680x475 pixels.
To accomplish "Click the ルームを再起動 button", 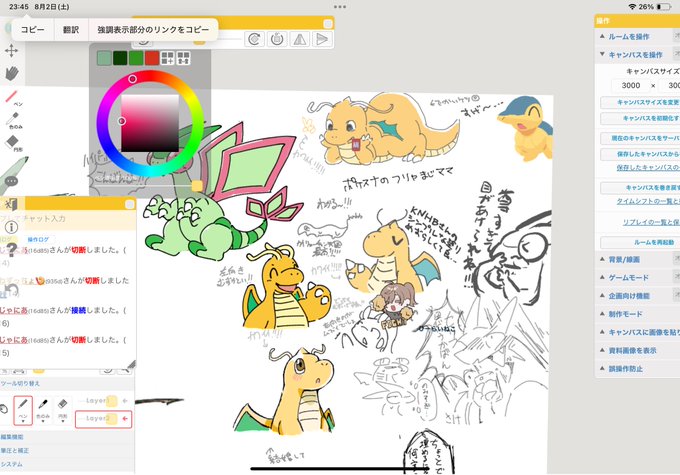I will coord(640,242).
